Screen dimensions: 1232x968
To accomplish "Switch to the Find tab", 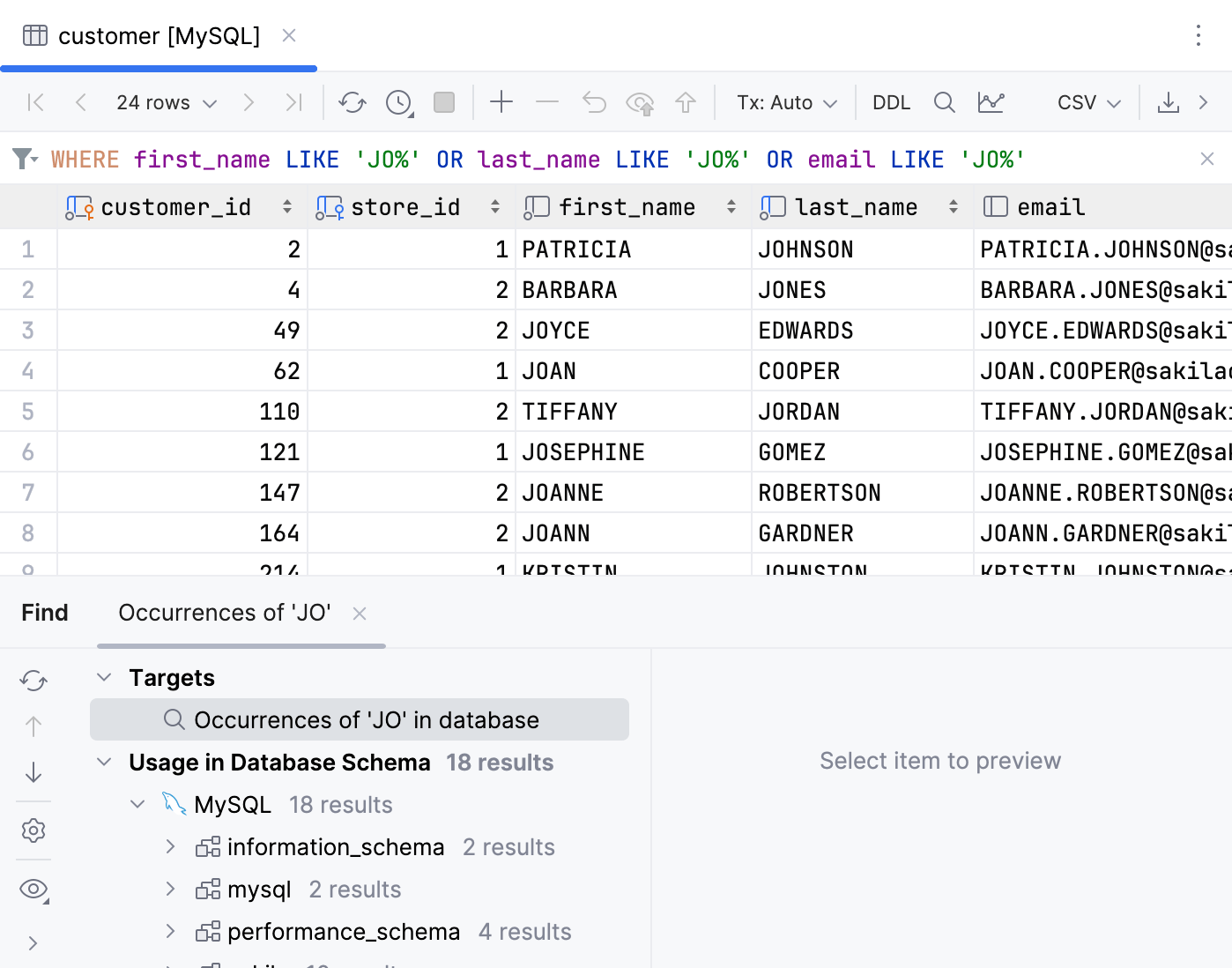I will [x=44, y=612].
